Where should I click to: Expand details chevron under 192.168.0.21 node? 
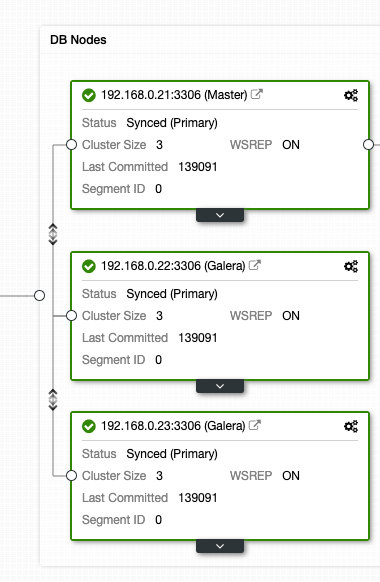click(x=220, y=215)
